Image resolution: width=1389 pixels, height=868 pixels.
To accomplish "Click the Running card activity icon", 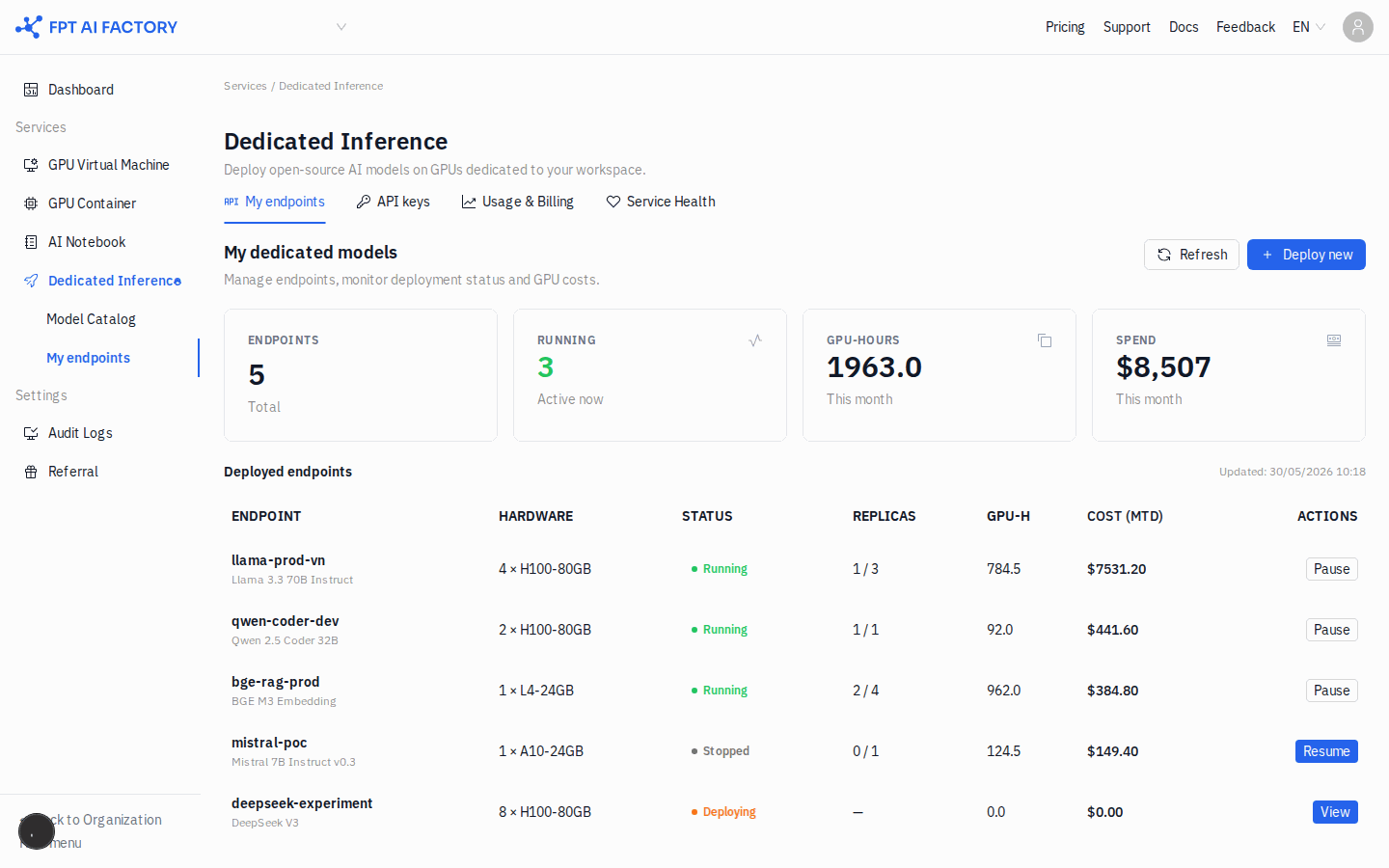I will (755, 340).
